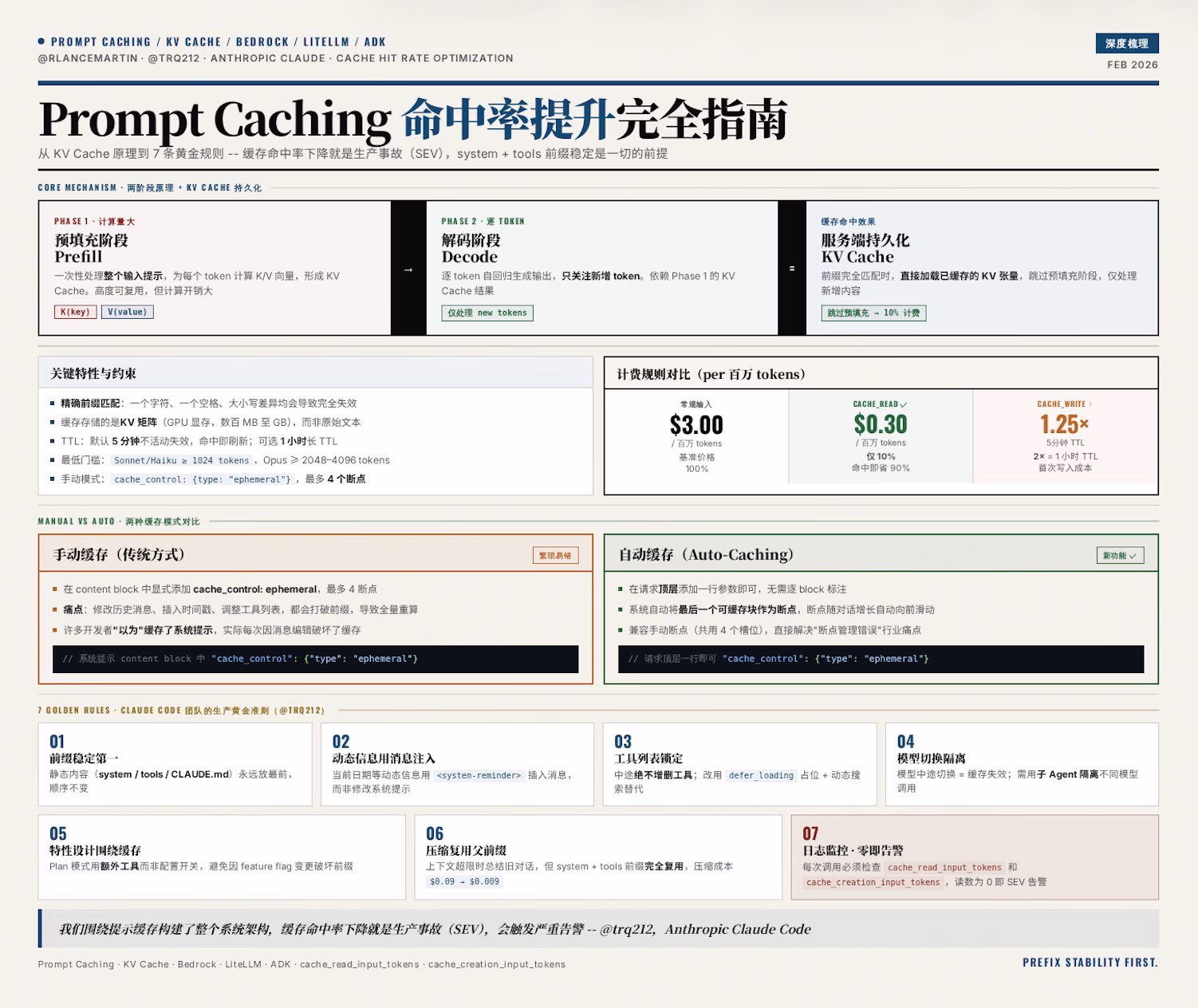Click the Sonnet/Haiku ≥ 1024 tokens code
1198x1008 pixels.
(x=182, y=460)
